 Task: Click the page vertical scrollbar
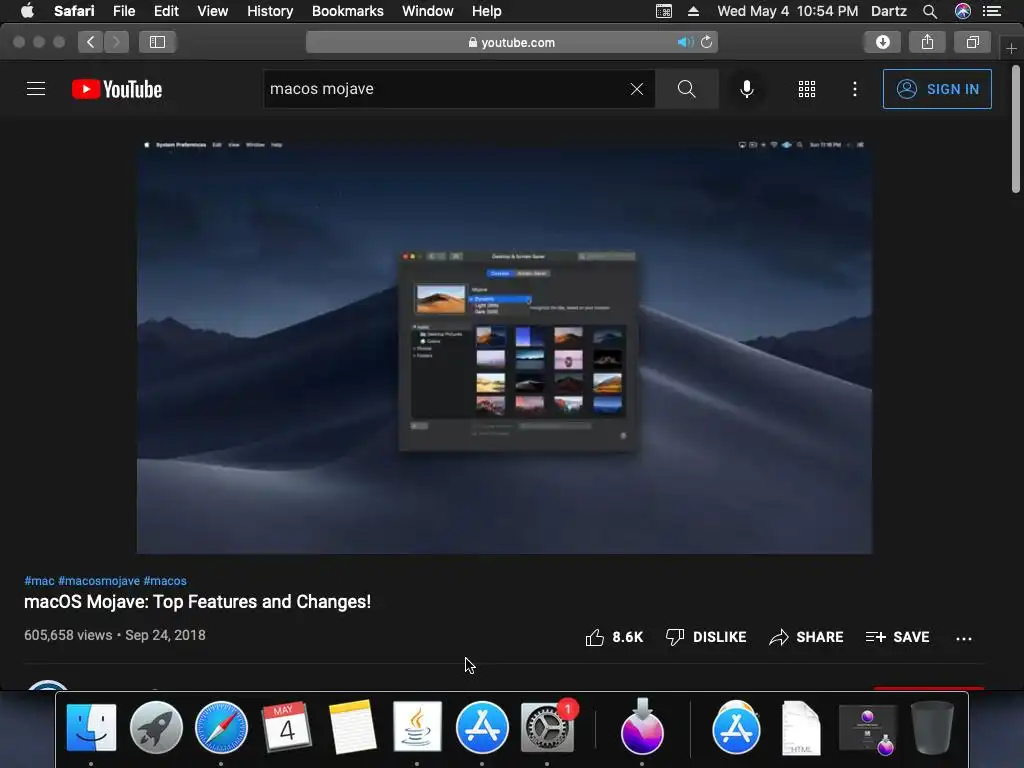click(1016, 129)
